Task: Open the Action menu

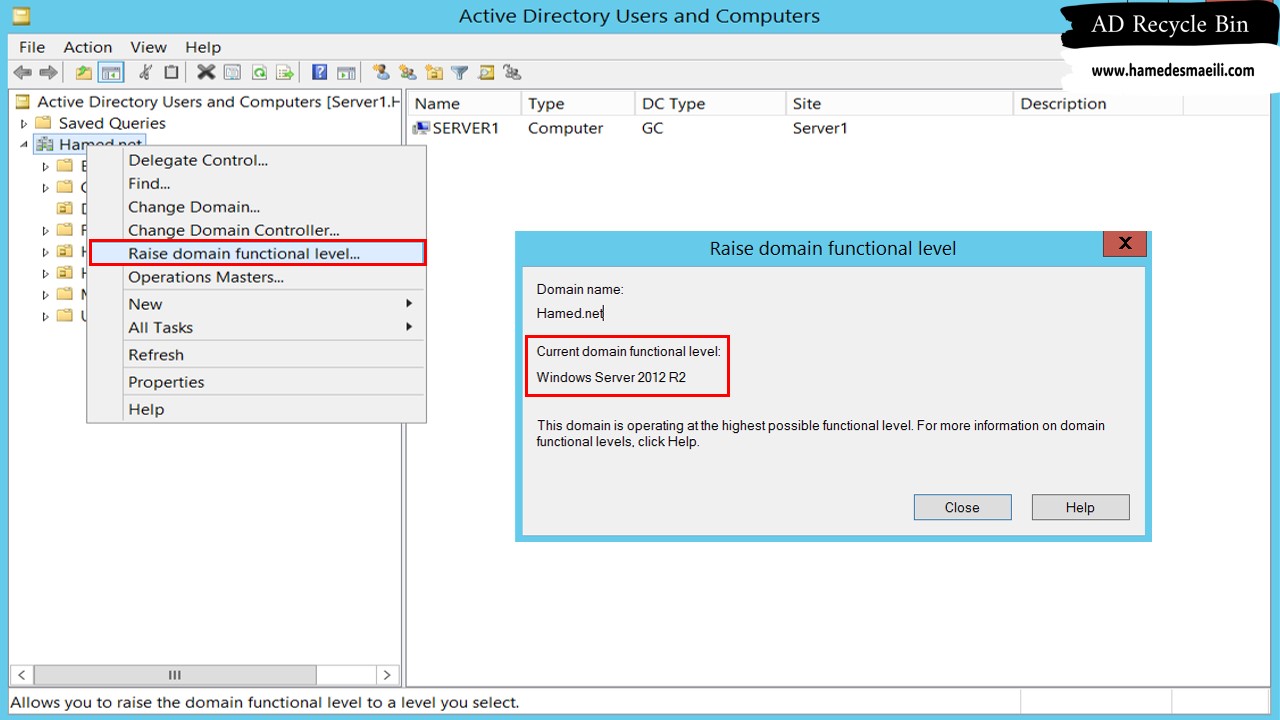Action: click(x=88, y=47)
